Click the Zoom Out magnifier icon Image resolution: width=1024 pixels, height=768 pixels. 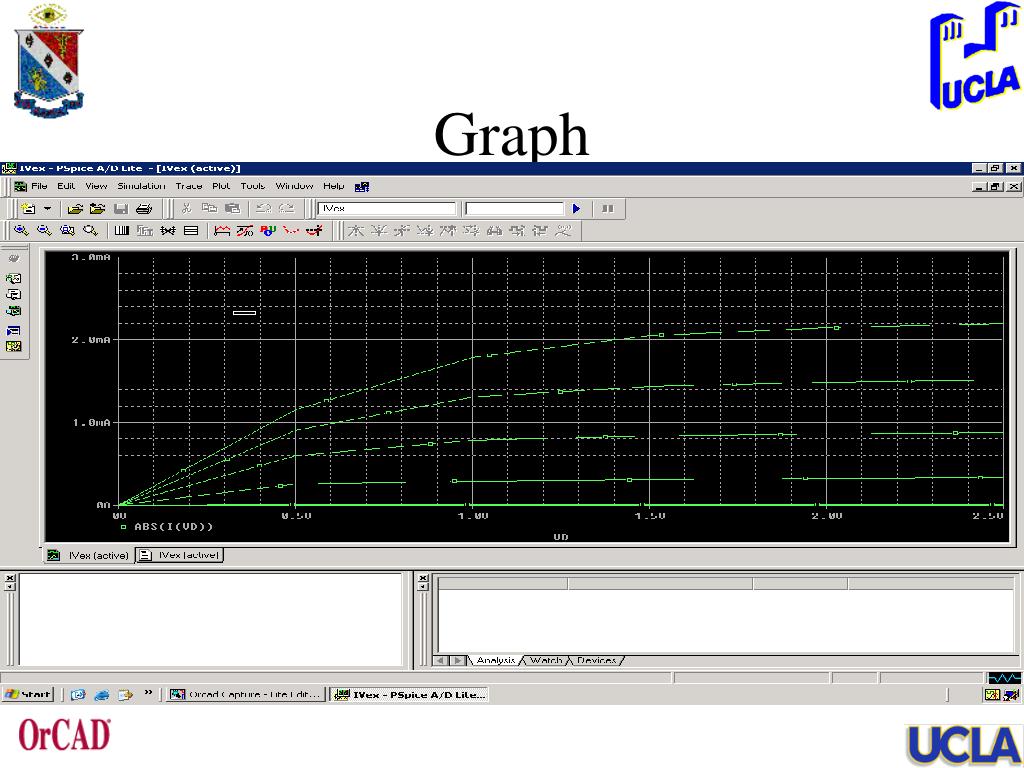click(44, 230)
